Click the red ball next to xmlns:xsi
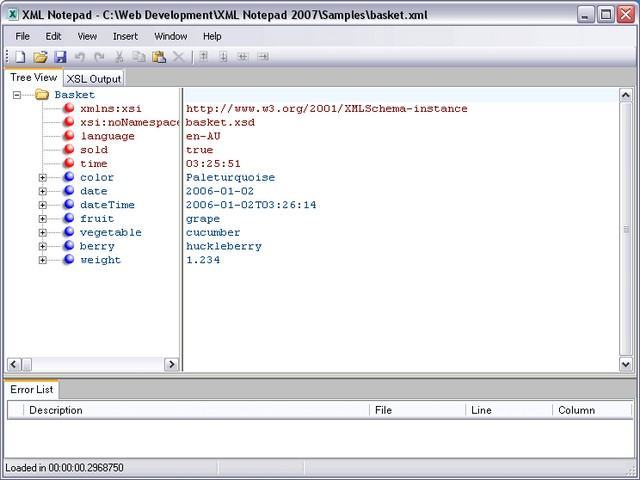 pyautogui.click(x=69, y=108)
